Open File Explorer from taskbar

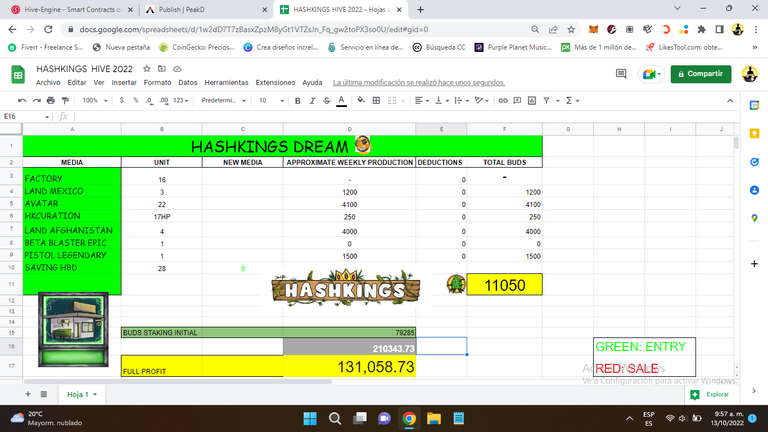(434, 418)
